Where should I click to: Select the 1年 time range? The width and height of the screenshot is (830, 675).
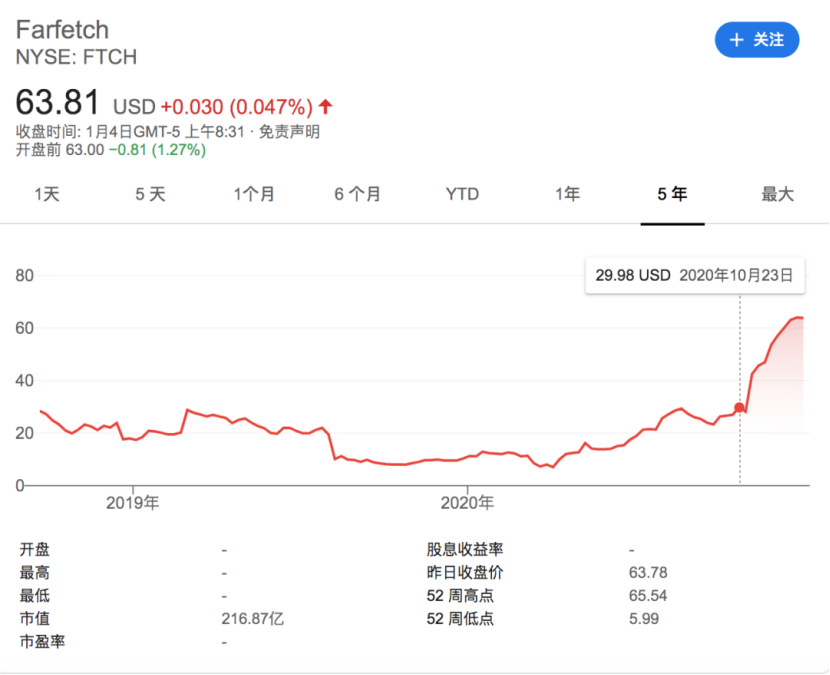(x=567, y=195)
